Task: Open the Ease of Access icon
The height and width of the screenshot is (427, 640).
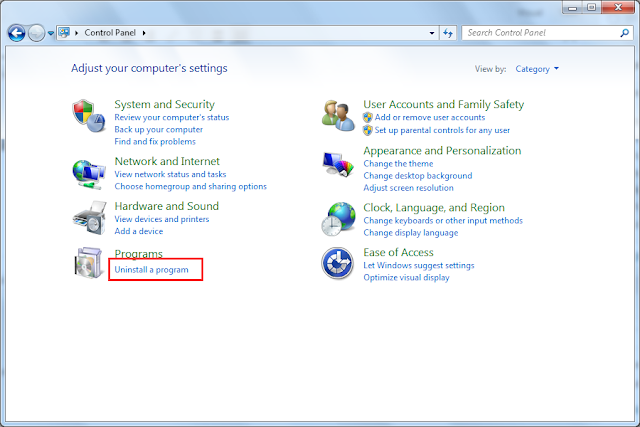Action: (x=337, y=263)
